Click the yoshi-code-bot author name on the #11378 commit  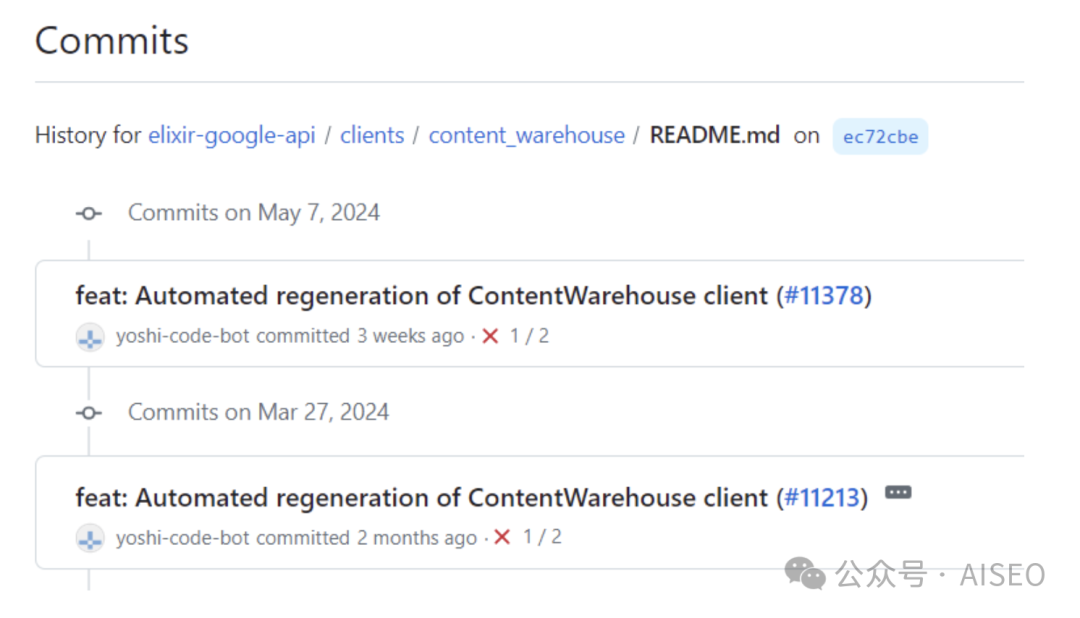[182, 337]
